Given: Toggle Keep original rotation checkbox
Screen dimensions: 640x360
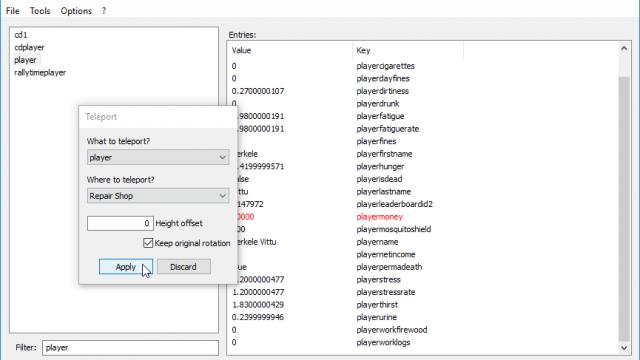Looking at the screenshot, I should (148, 243).
